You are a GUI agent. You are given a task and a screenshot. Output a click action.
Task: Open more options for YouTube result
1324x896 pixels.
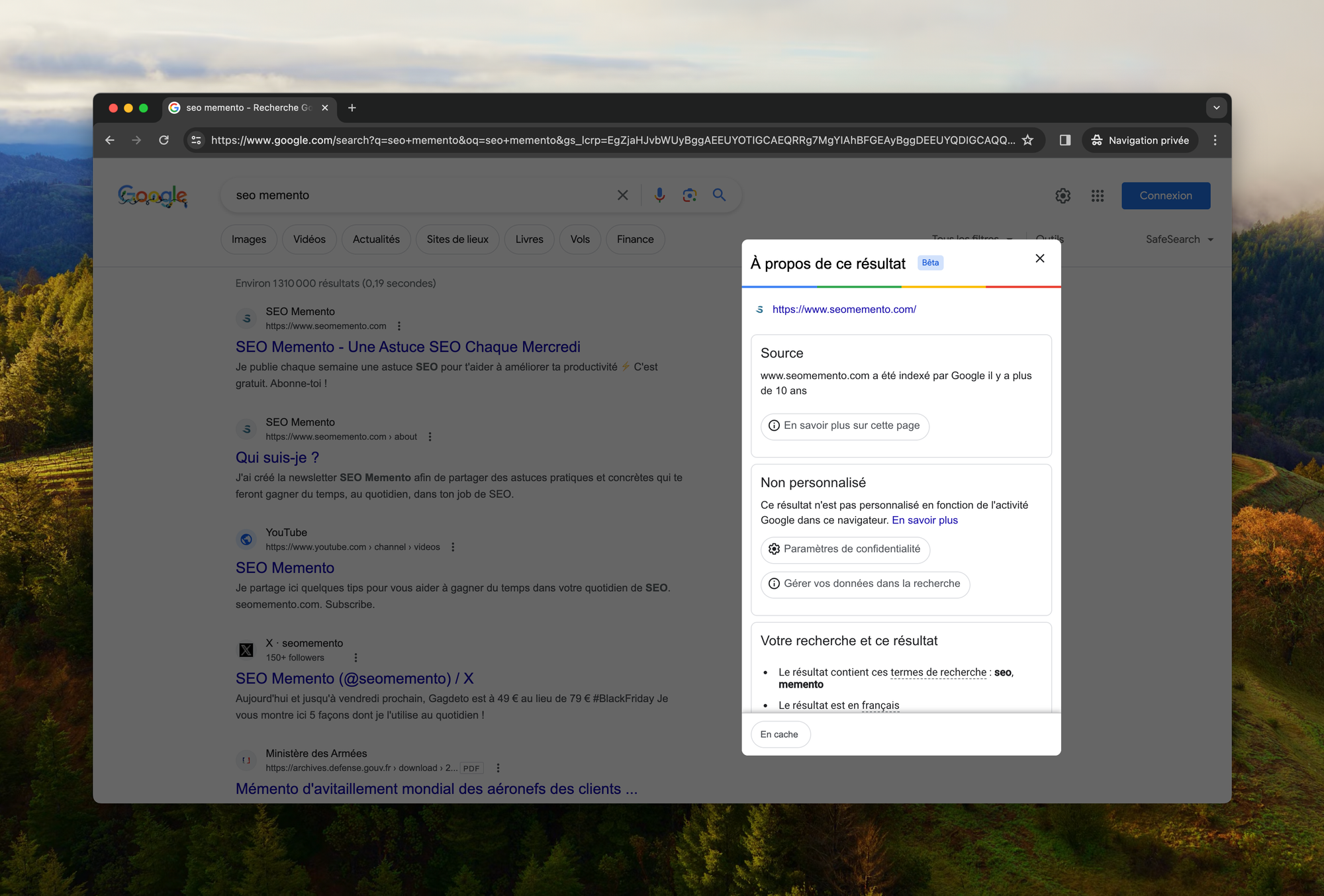(x=453, y=547)
